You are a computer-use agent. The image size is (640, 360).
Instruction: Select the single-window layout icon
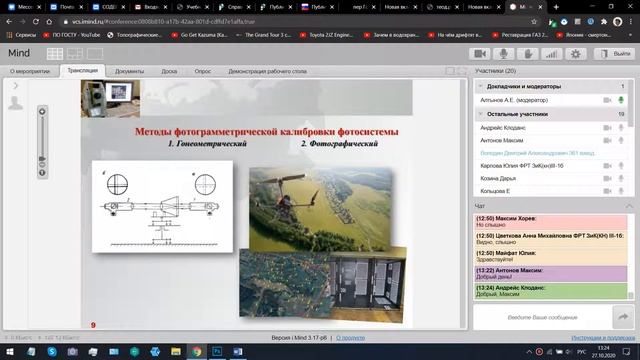point(95,53)
